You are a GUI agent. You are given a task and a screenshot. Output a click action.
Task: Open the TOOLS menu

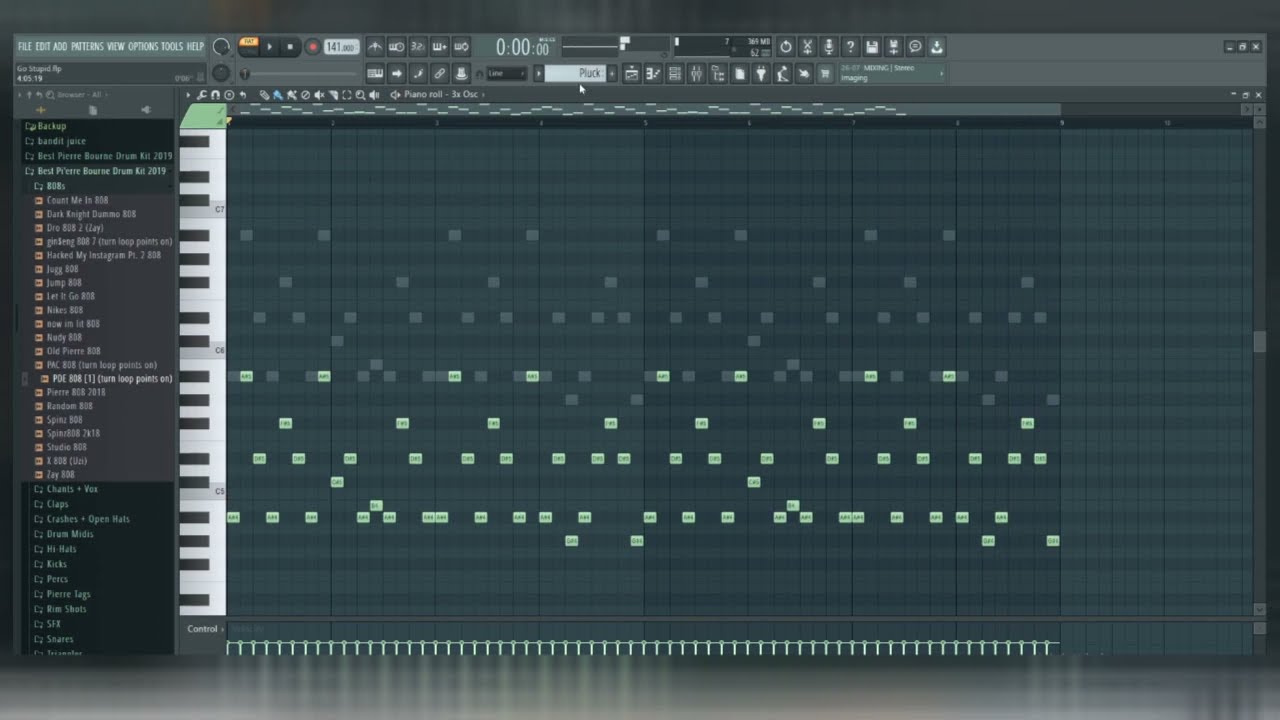172,46
